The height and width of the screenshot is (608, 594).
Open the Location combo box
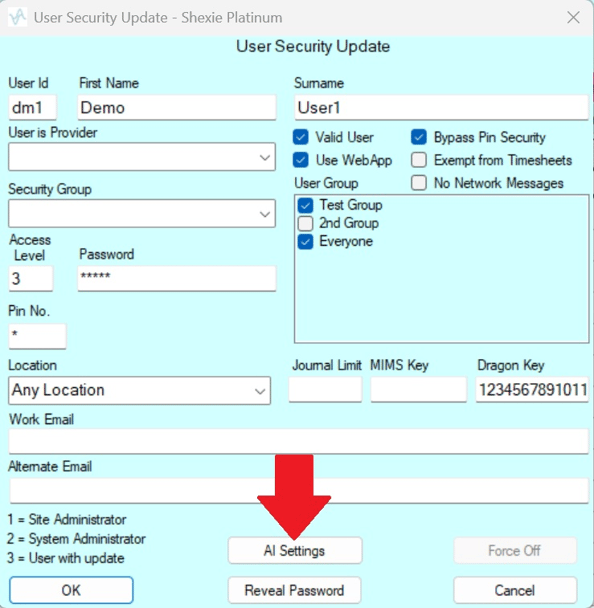click(140, 390)
